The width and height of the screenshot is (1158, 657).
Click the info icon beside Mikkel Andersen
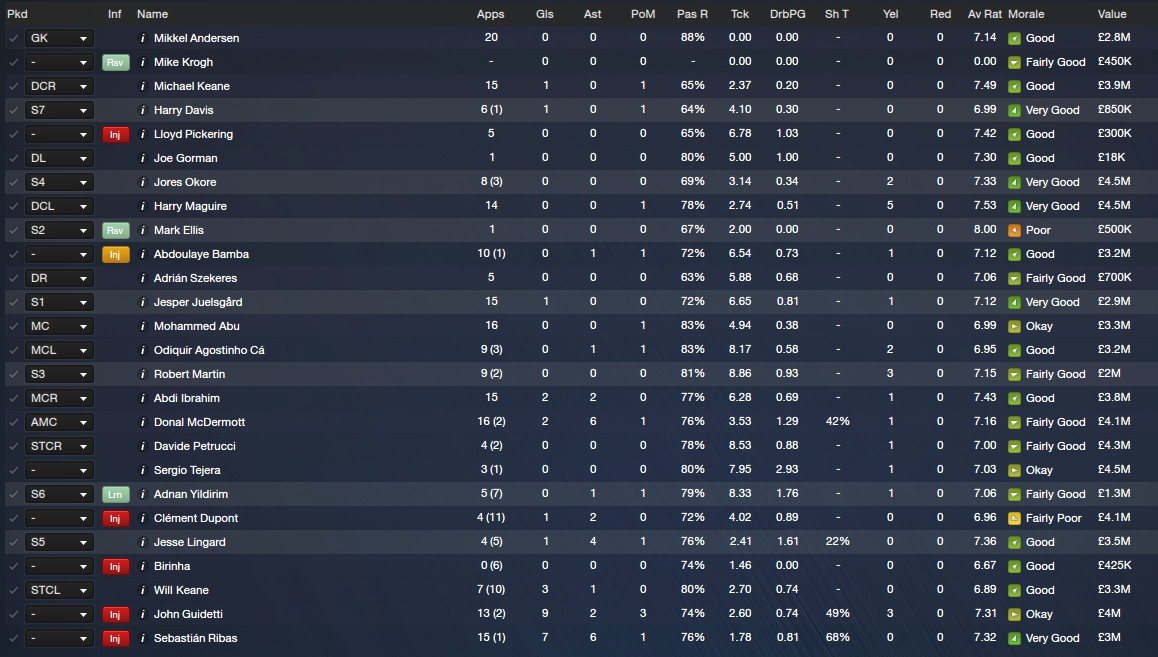(x=143, y=38)
